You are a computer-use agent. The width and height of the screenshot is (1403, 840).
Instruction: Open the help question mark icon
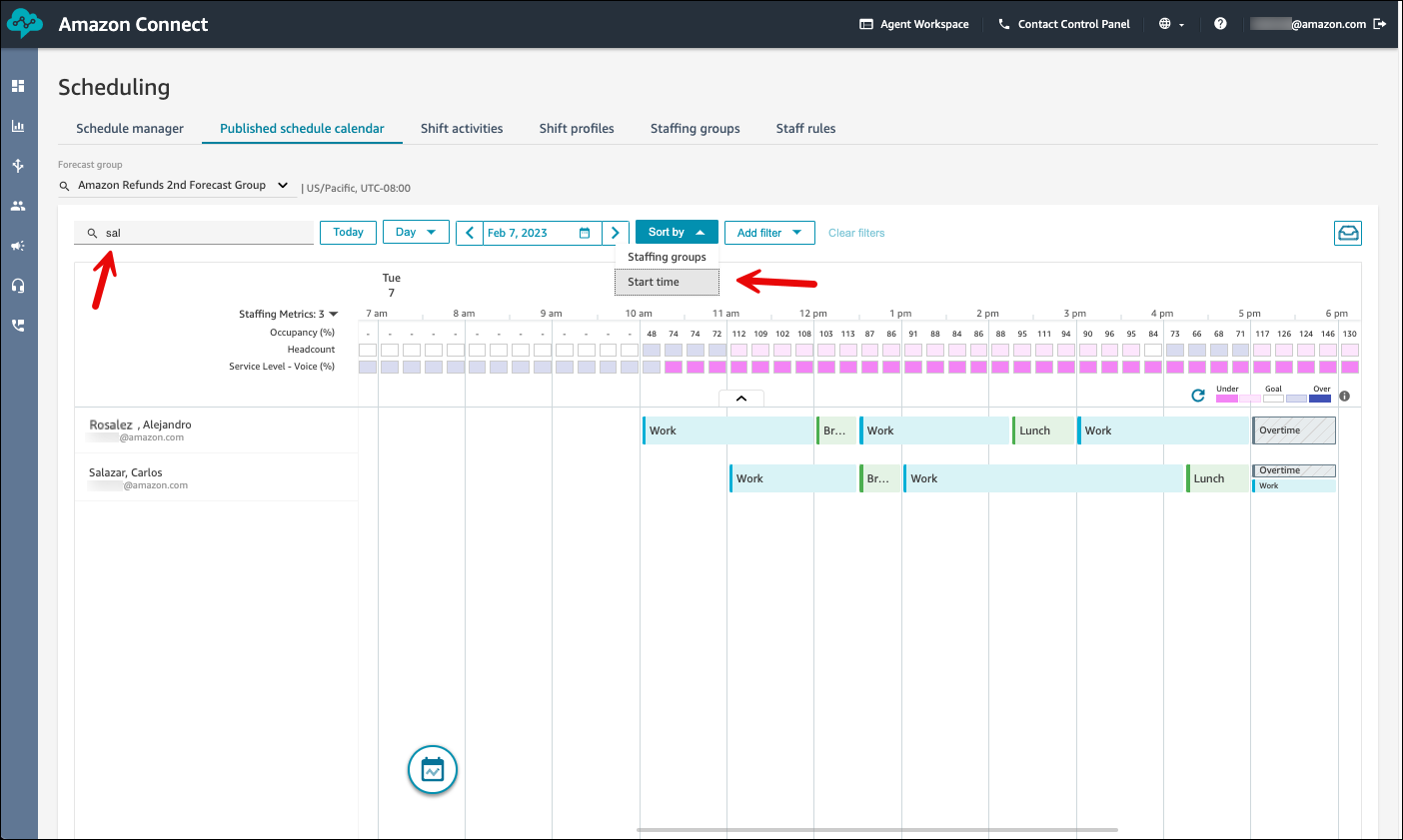pos(1220,24)
